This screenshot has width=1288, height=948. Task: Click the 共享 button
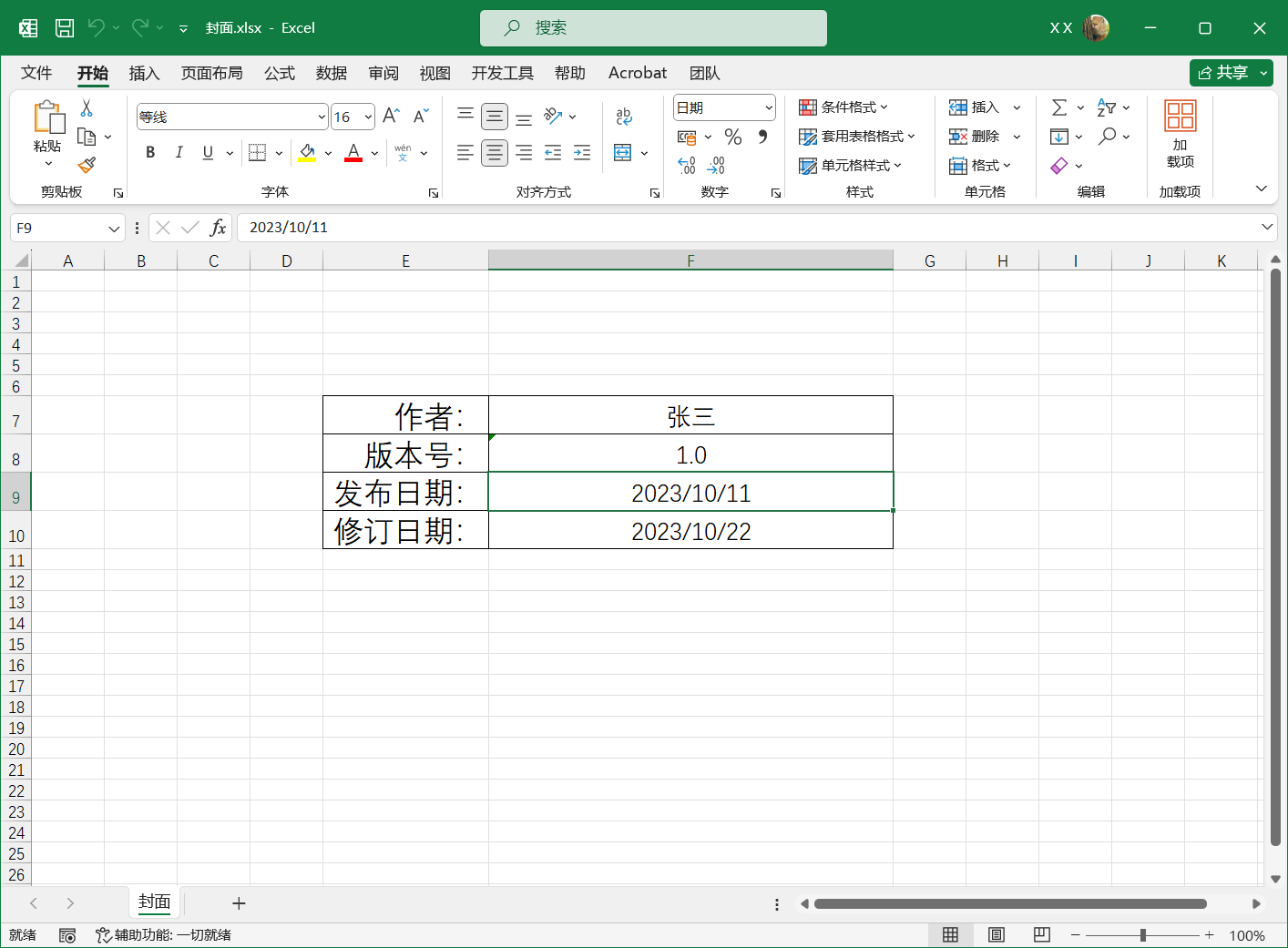tap(1231, 73)
